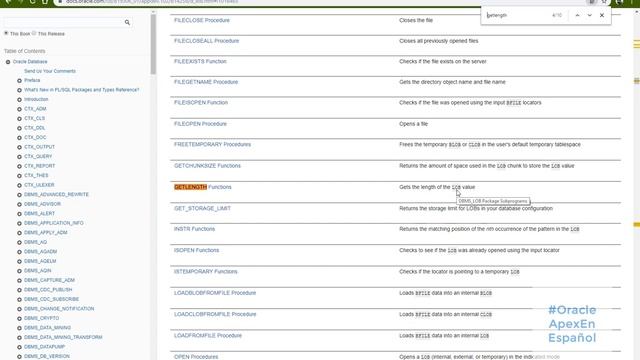Open the CTX_THES contents entry
This screenshot has width=640, height=360.
click(x=36, y=176)
